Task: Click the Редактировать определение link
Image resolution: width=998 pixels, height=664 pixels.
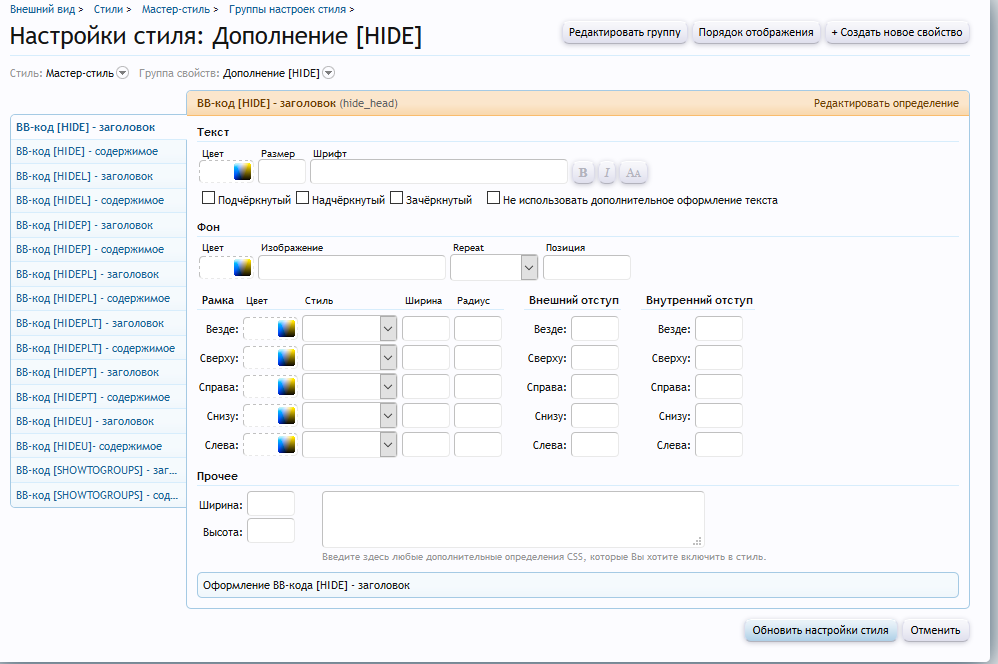Action: point(886,103)
